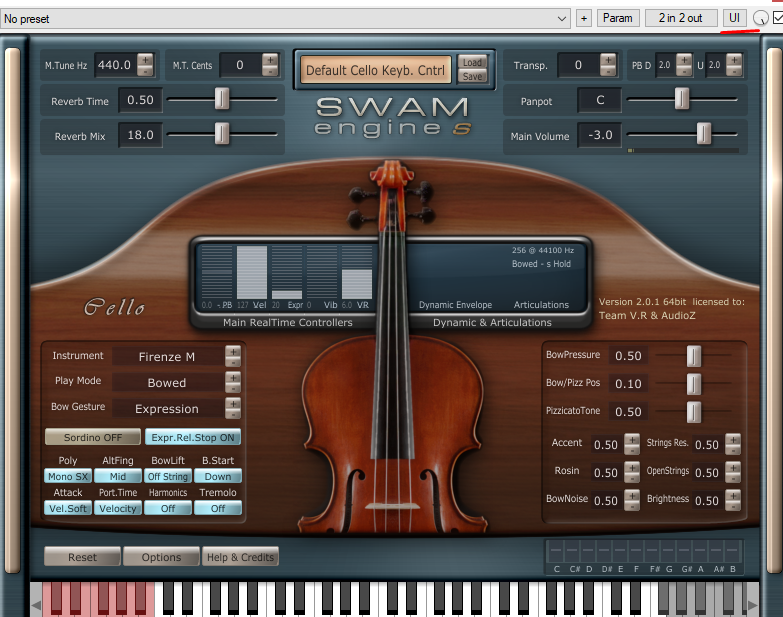This screenshot has height=617, width=783.
Task: Click the M.Tune Hz value 440.0
Action: coord(115,65)
